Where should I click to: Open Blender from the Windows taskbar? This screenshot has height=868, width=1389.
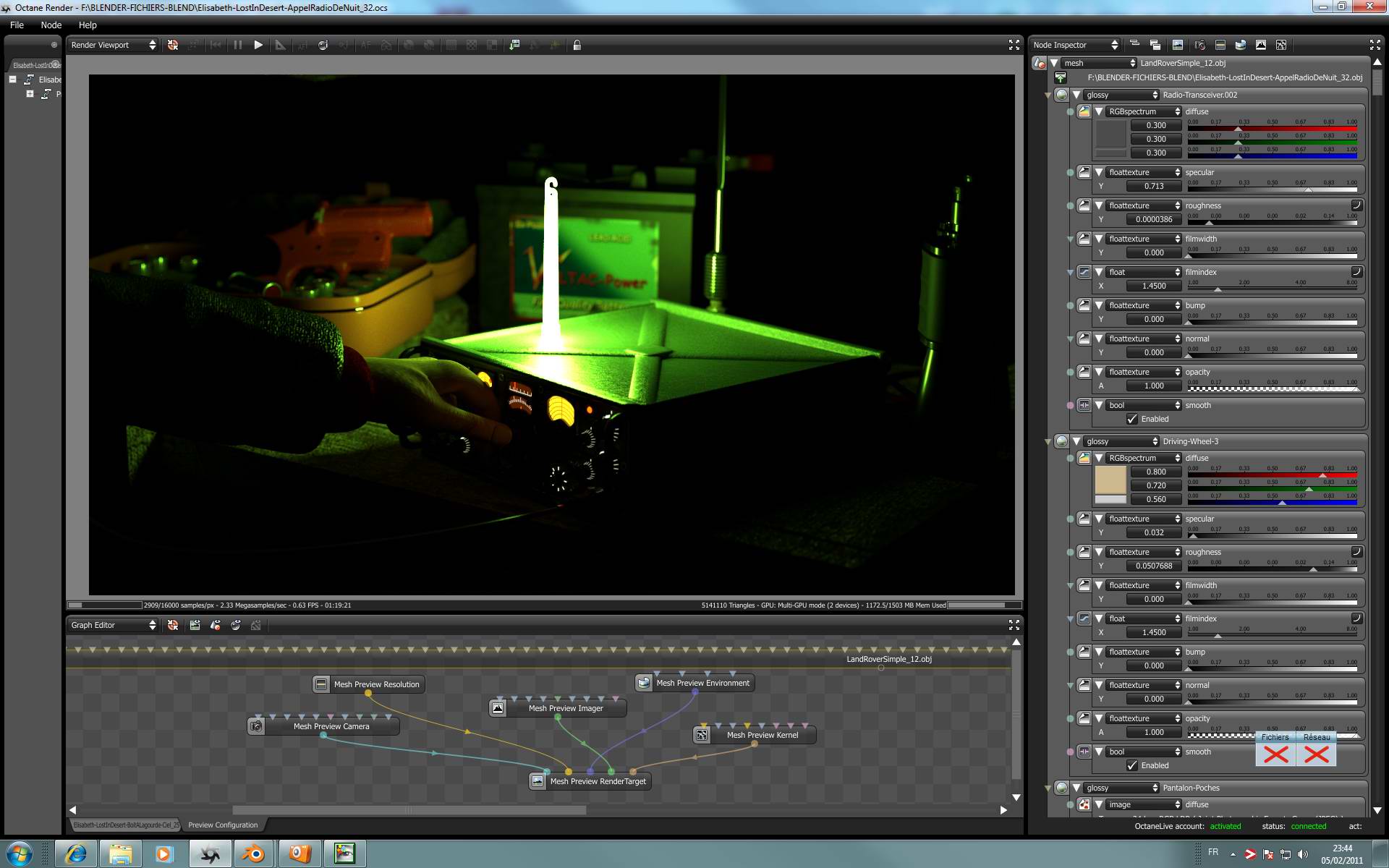[x=253, y=854]
